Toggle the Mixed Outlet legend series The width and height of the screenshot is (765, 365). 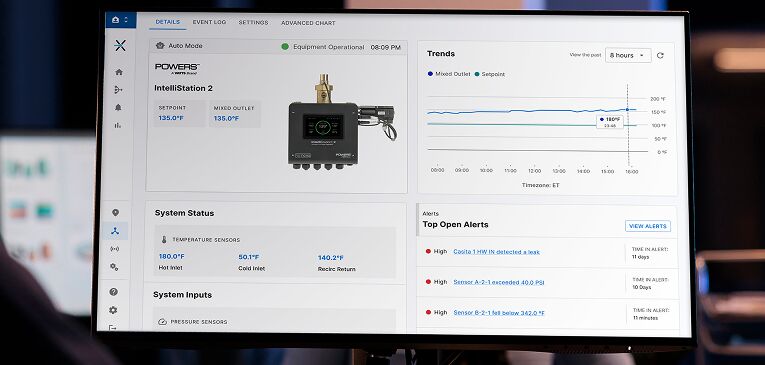[449, 74]
